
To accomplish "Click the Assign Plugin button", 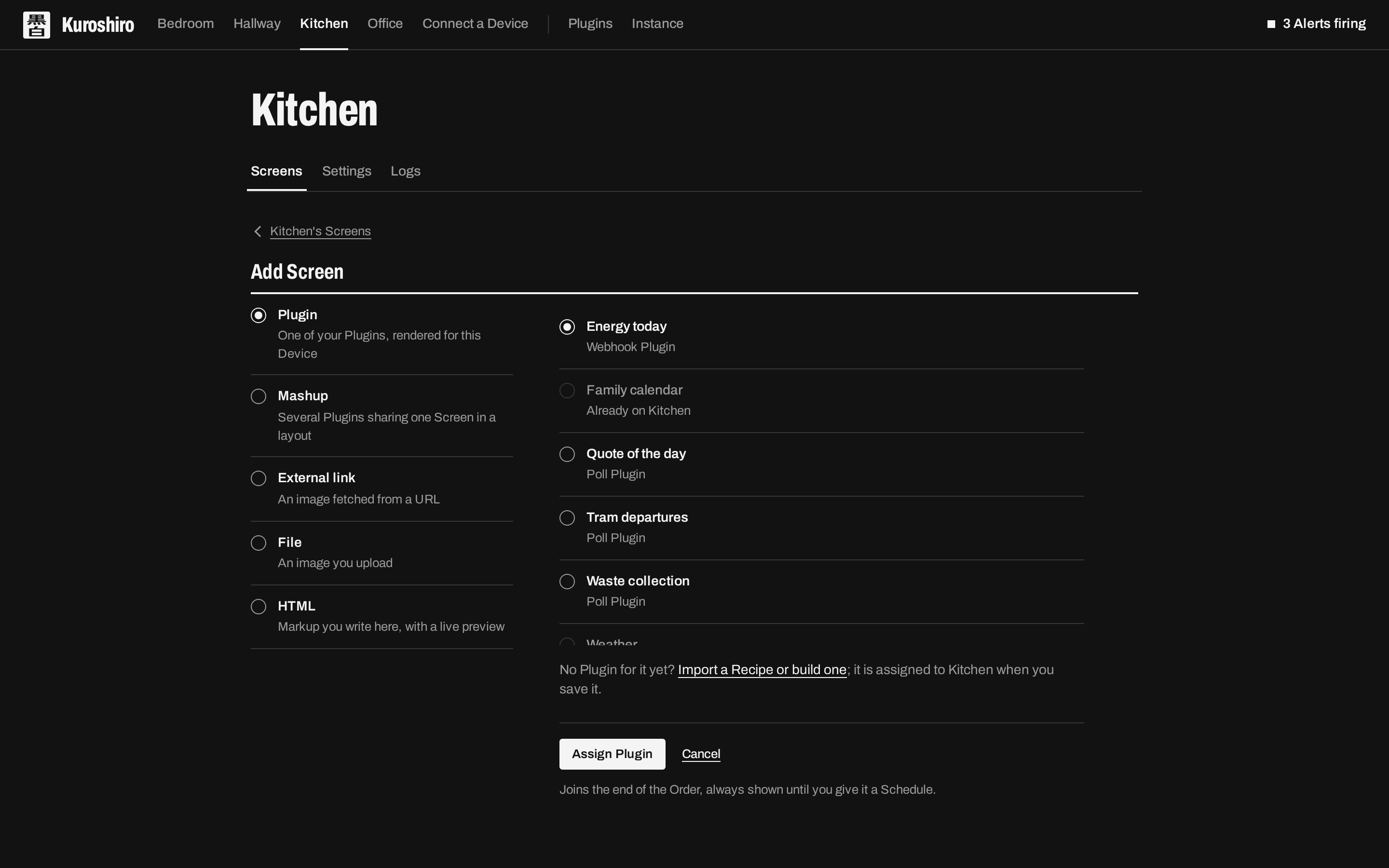I will tap(613, 754).
